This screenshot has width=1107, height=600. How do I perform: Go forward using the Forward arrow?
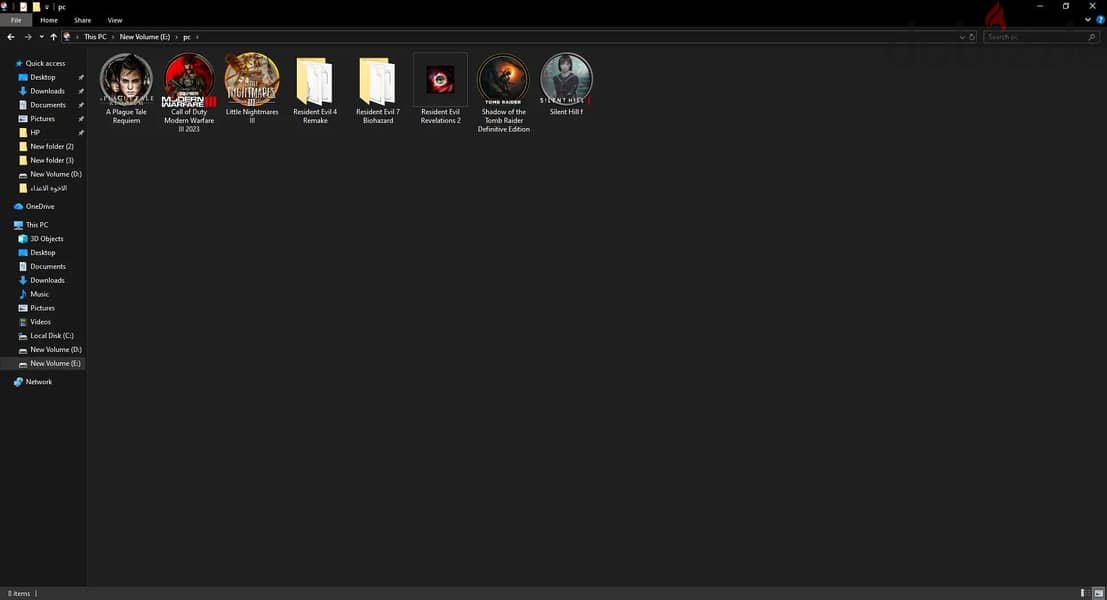28,37
